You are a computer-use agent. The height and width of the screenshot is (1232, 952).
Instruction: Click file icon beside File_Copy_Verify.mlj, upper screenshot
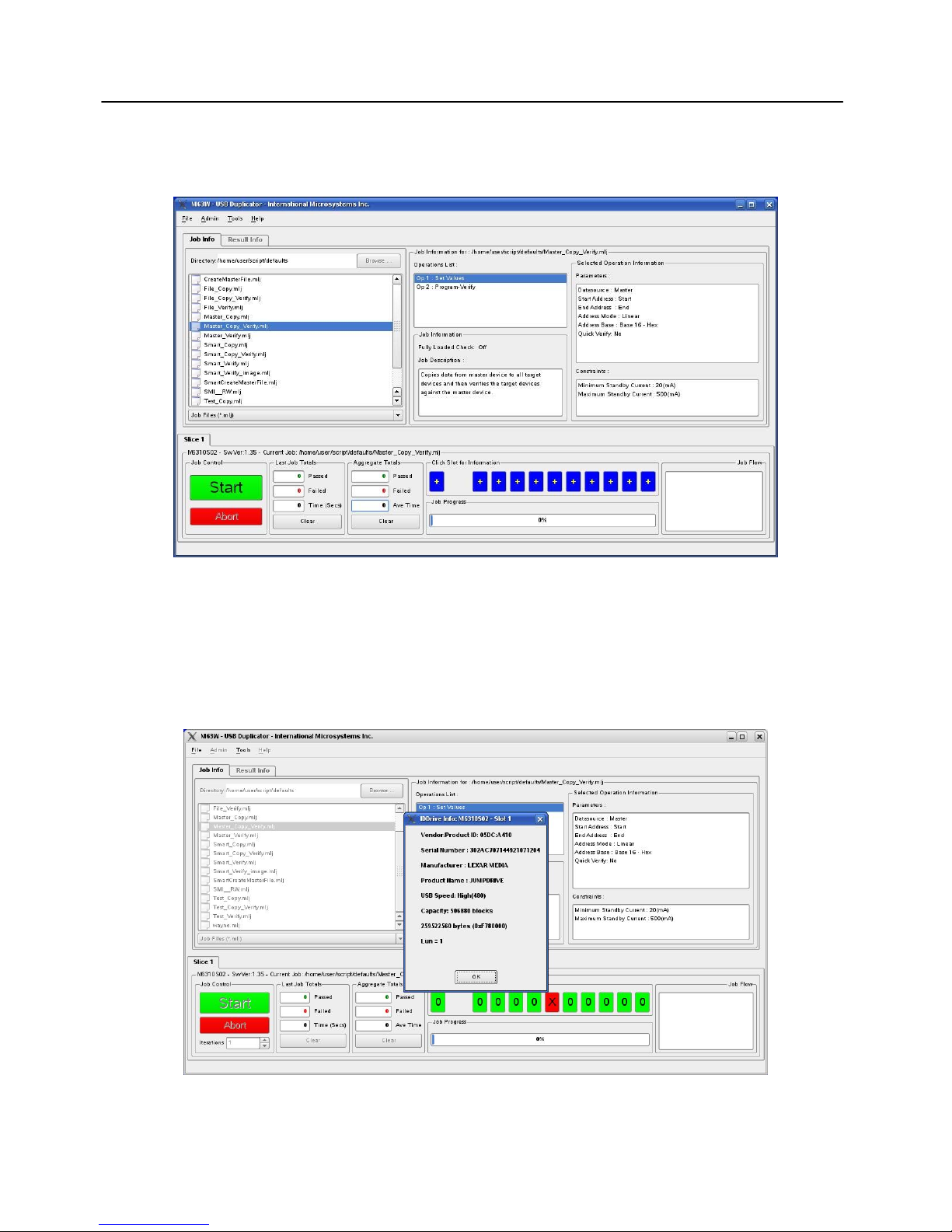(x=196, y=298)
